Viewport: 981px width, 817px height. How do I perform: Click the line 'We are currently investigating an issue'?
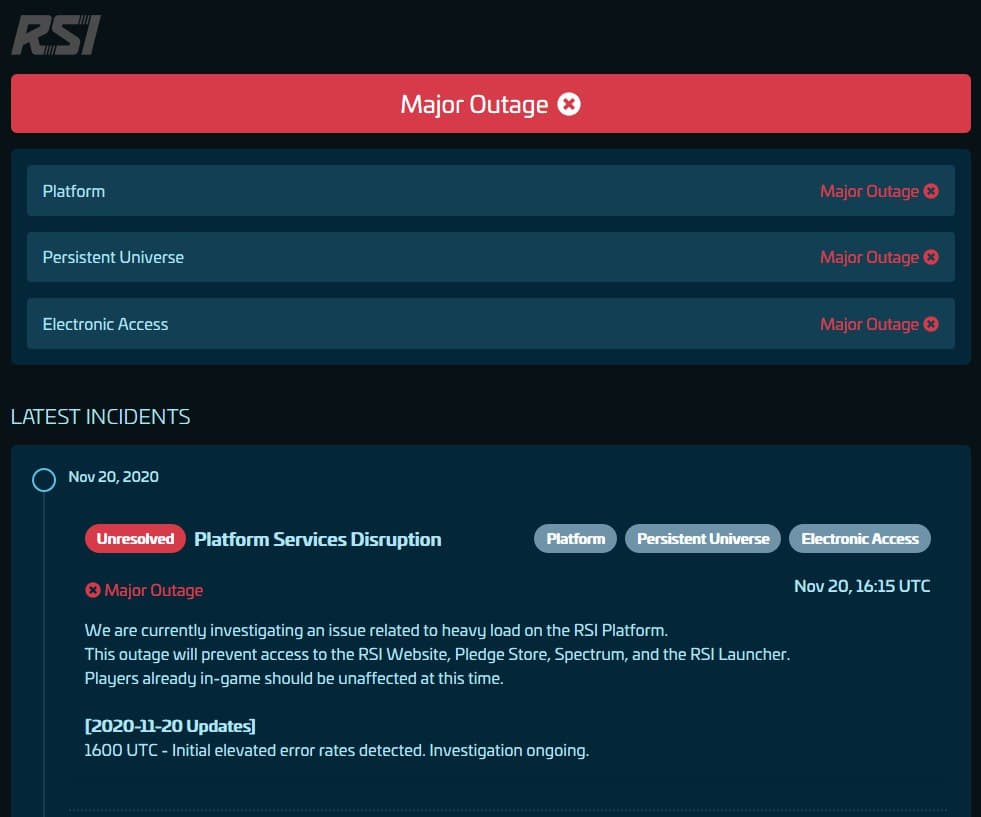click(x=376, y=631)
